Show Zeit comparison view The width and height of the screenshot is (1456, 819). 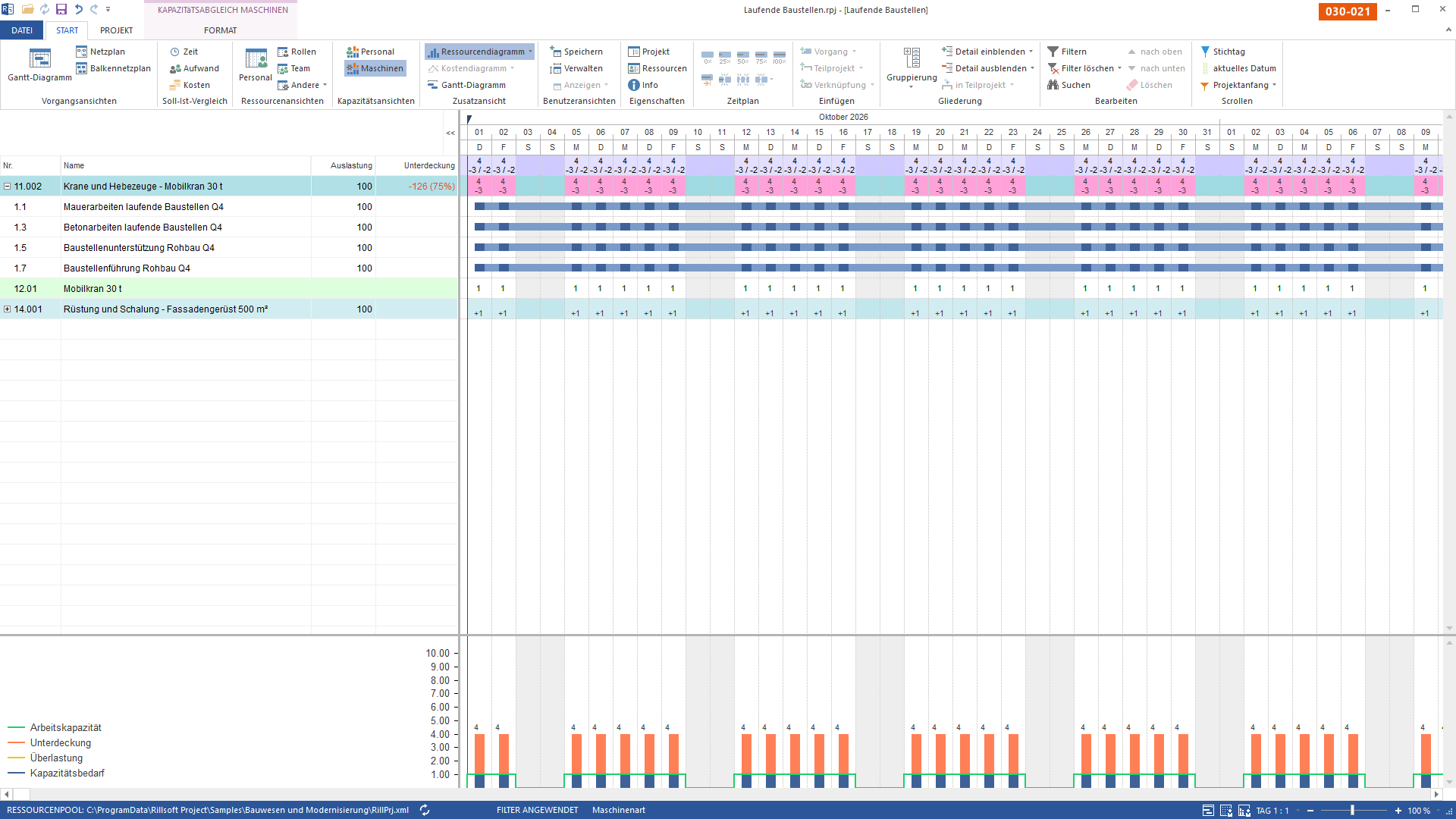184,52
